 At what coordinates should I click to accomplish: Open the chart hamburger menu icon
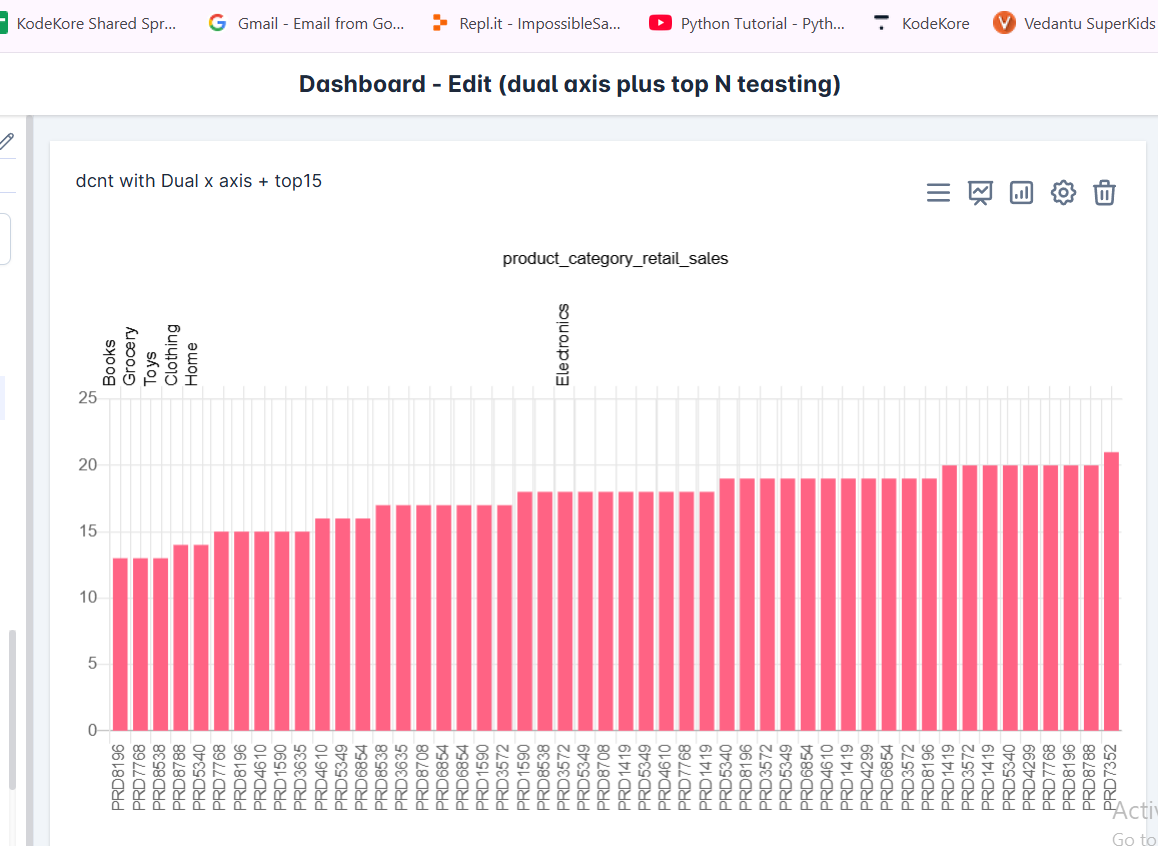(x=938, y=193)
